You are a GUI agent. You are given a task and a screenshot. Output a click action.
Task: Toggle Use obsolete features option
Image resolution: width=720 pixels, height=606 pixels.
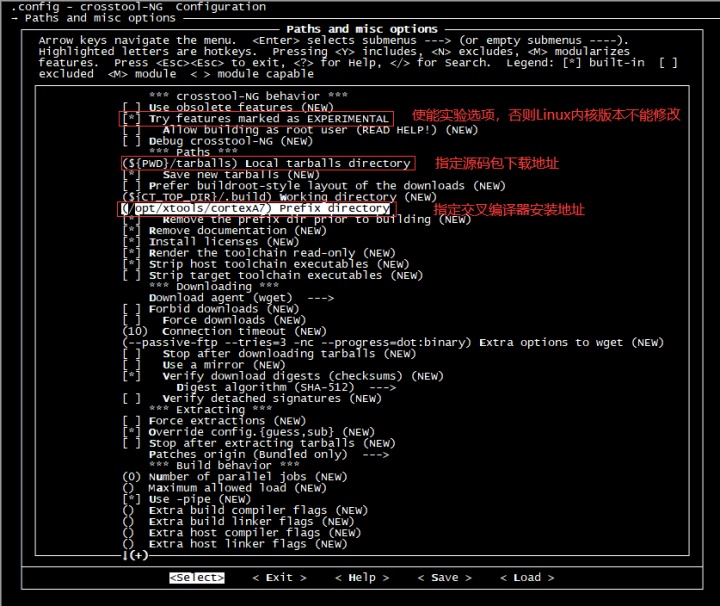pos(228,107)
